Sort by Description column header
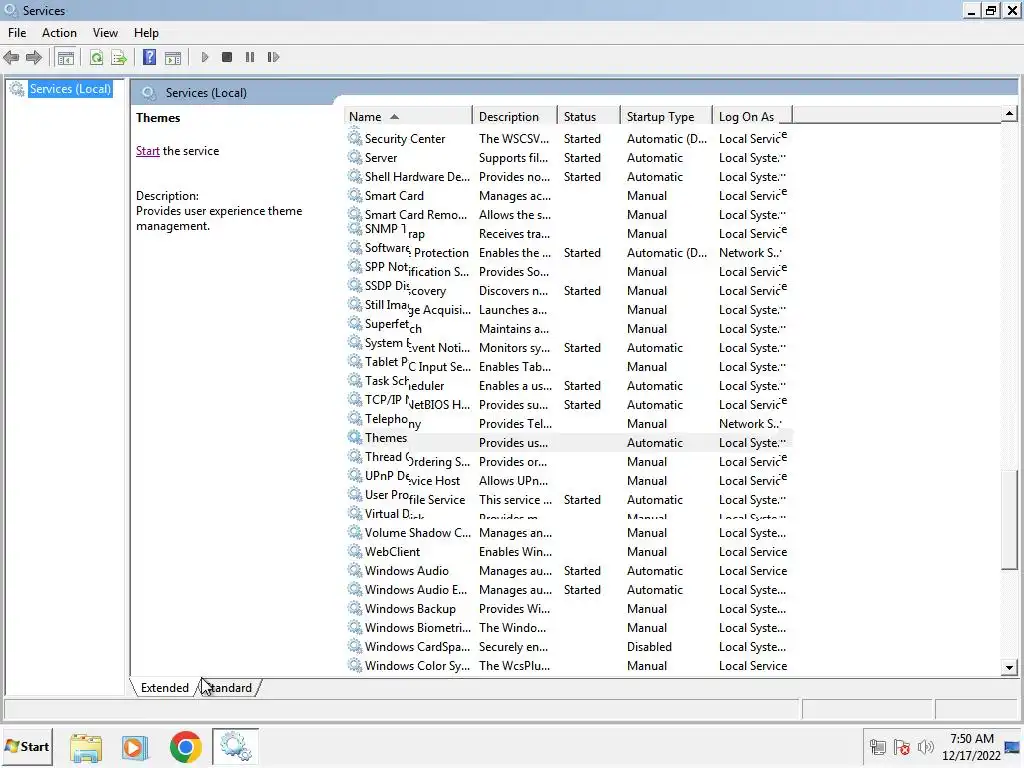The image size is (1024, 768). coord(515,116)
